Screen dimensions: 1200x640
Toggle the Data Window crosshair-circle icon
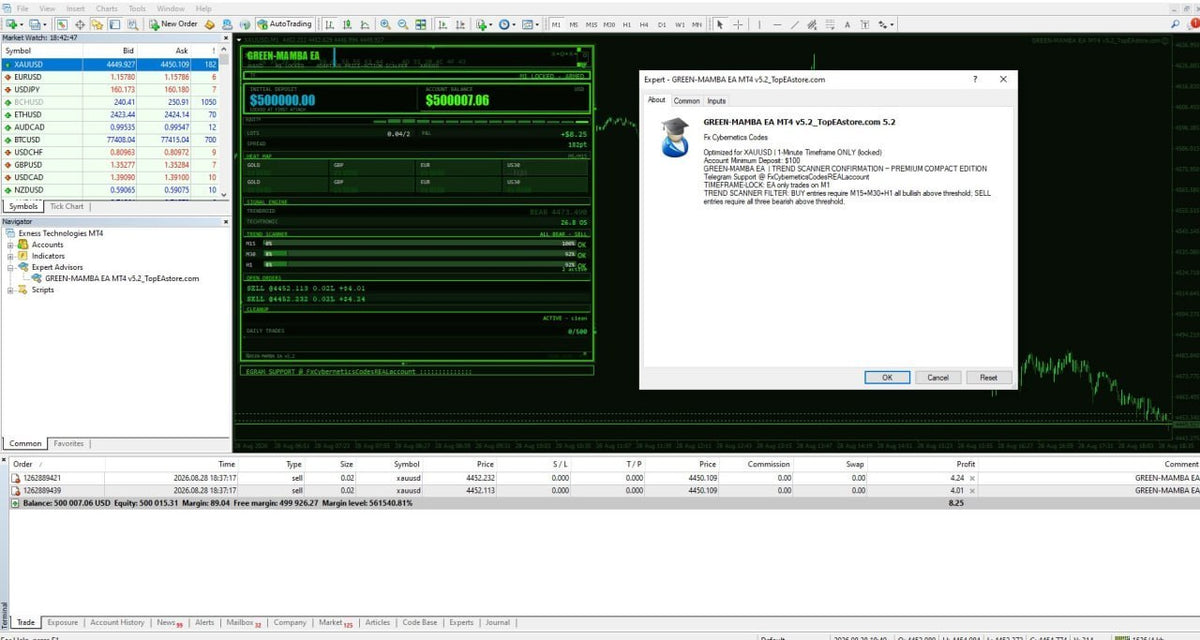pos(79,23)
